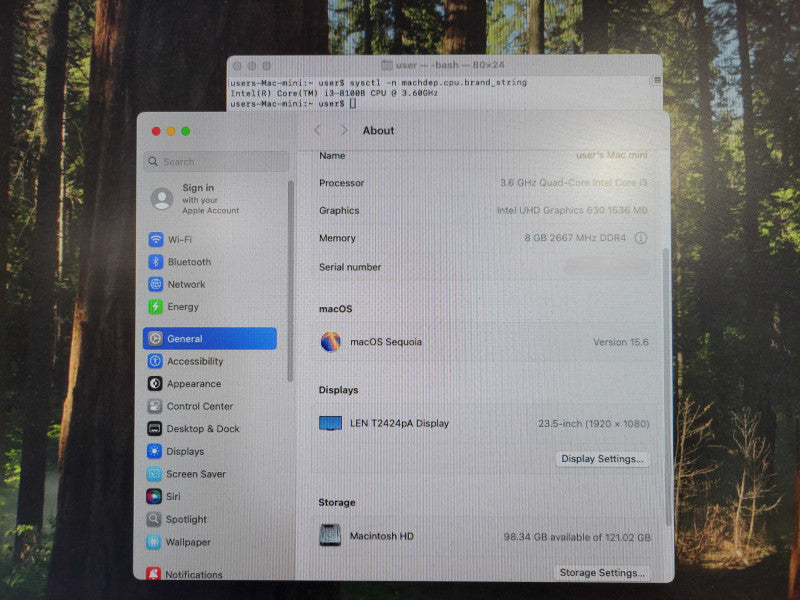This screenshot has height=600, width=800.
Task: Zoom the System Settings window
Action: coord(186,131)
